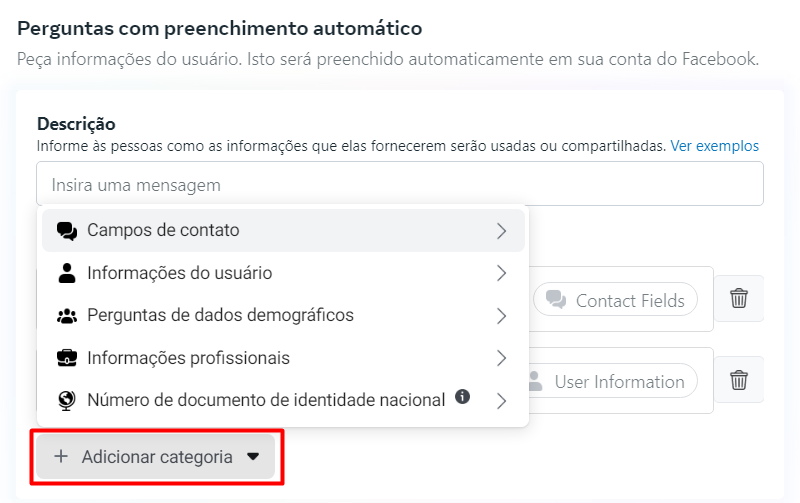The image size is (800, 503).
Task: Click the User Information tag pill
Action: click(x=607, y=382)
